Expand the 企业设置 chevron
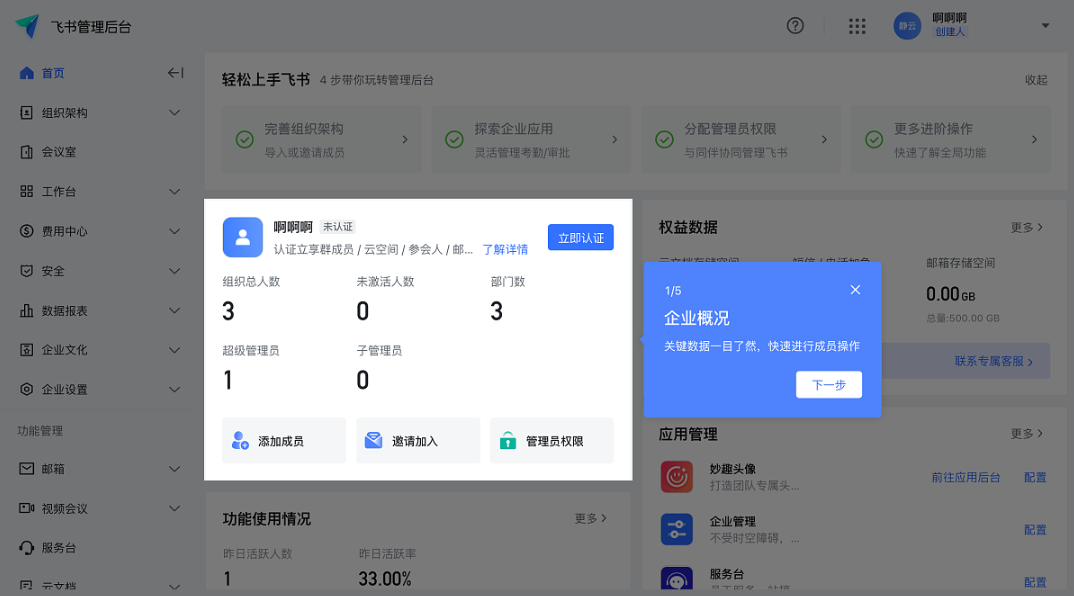The height and width of the screenshot is (596, 1074). pyautogui.click(x=175, y=390)
